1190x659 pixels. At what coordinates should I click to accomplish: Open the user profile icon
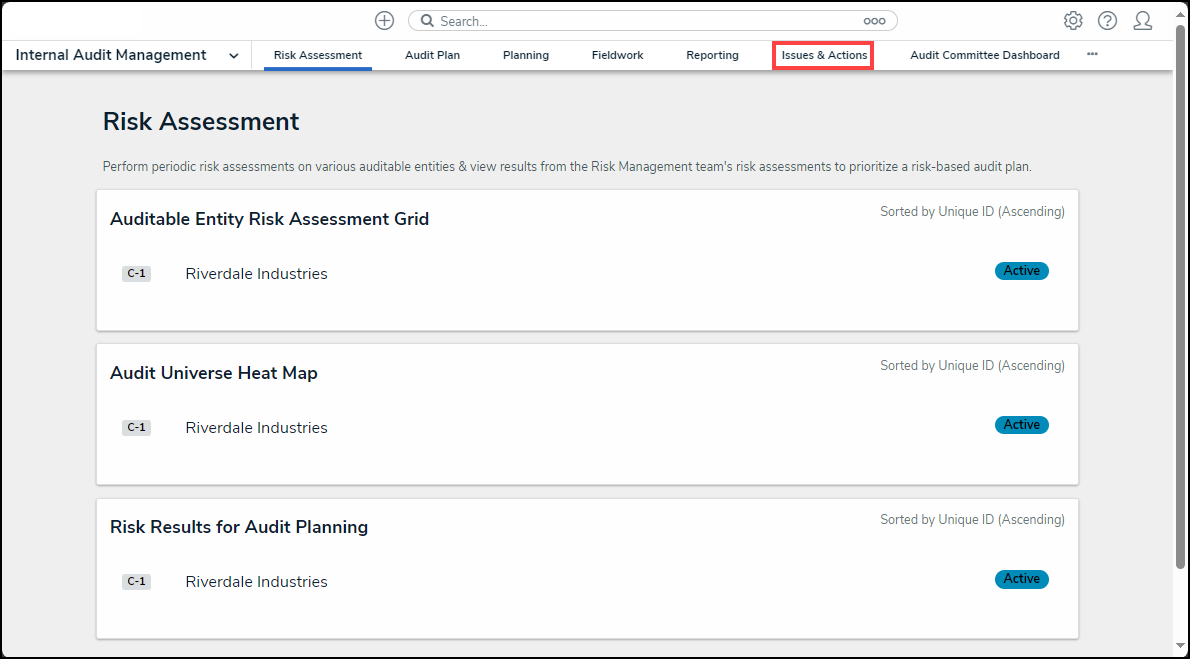click(x=1142, y=21)
